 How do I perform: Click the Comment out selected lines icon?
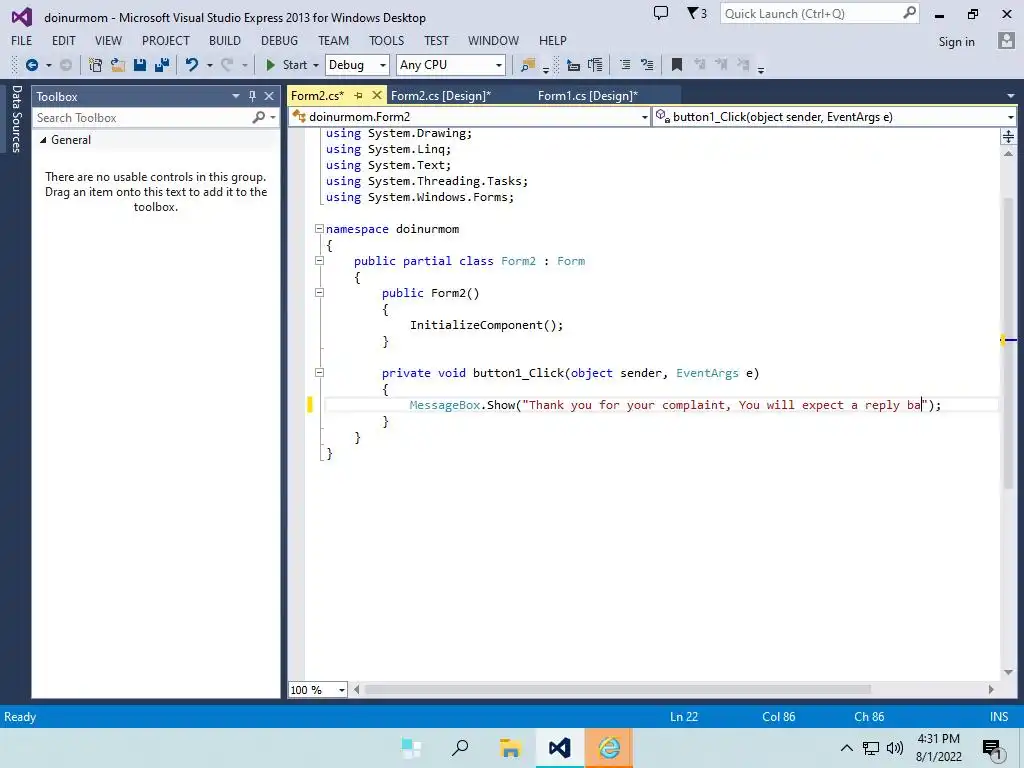pos(625,65)
